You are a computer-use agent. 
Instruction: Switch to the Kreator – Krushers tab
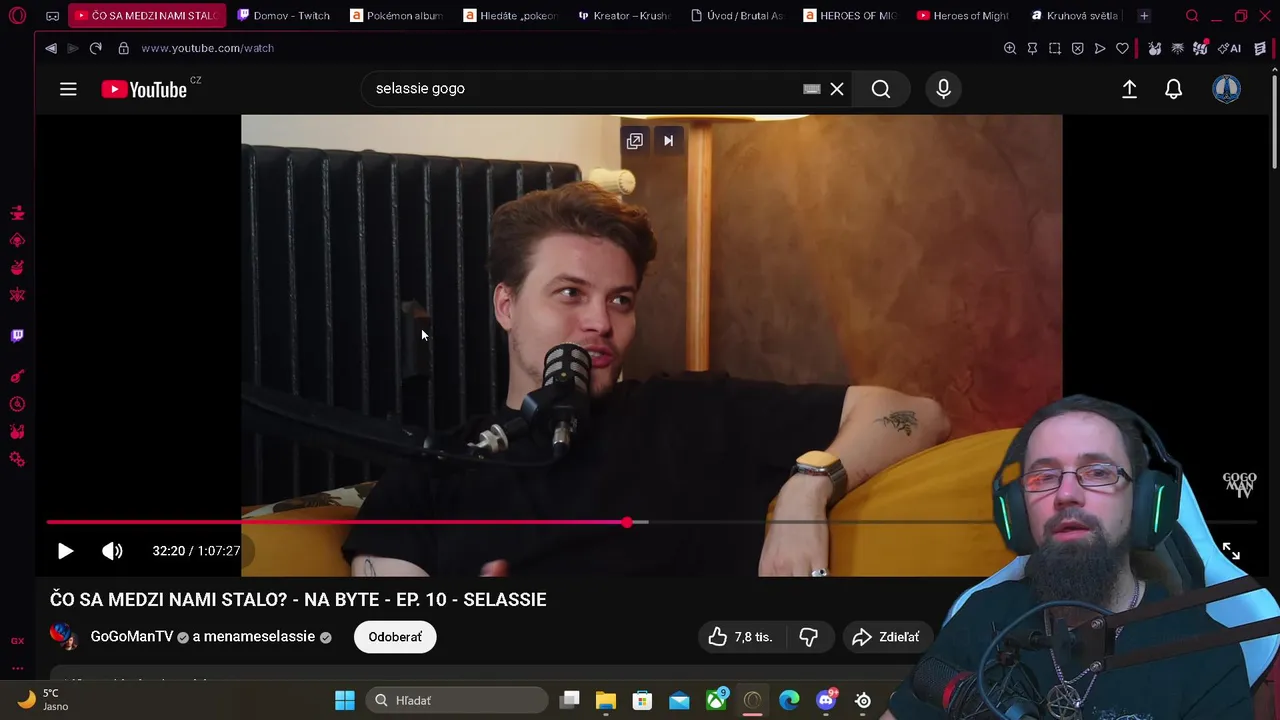624,16
